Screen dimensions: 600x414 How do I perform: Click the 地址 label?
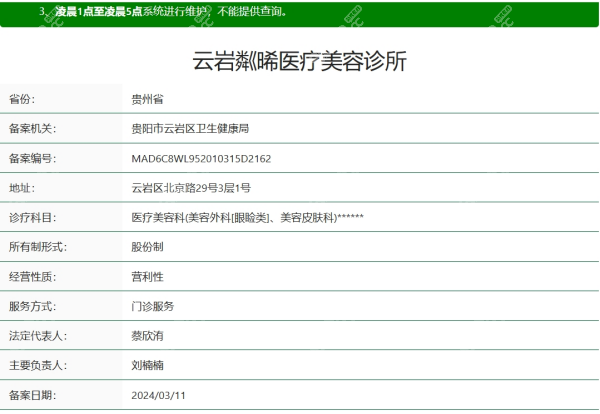coord(22,188)
